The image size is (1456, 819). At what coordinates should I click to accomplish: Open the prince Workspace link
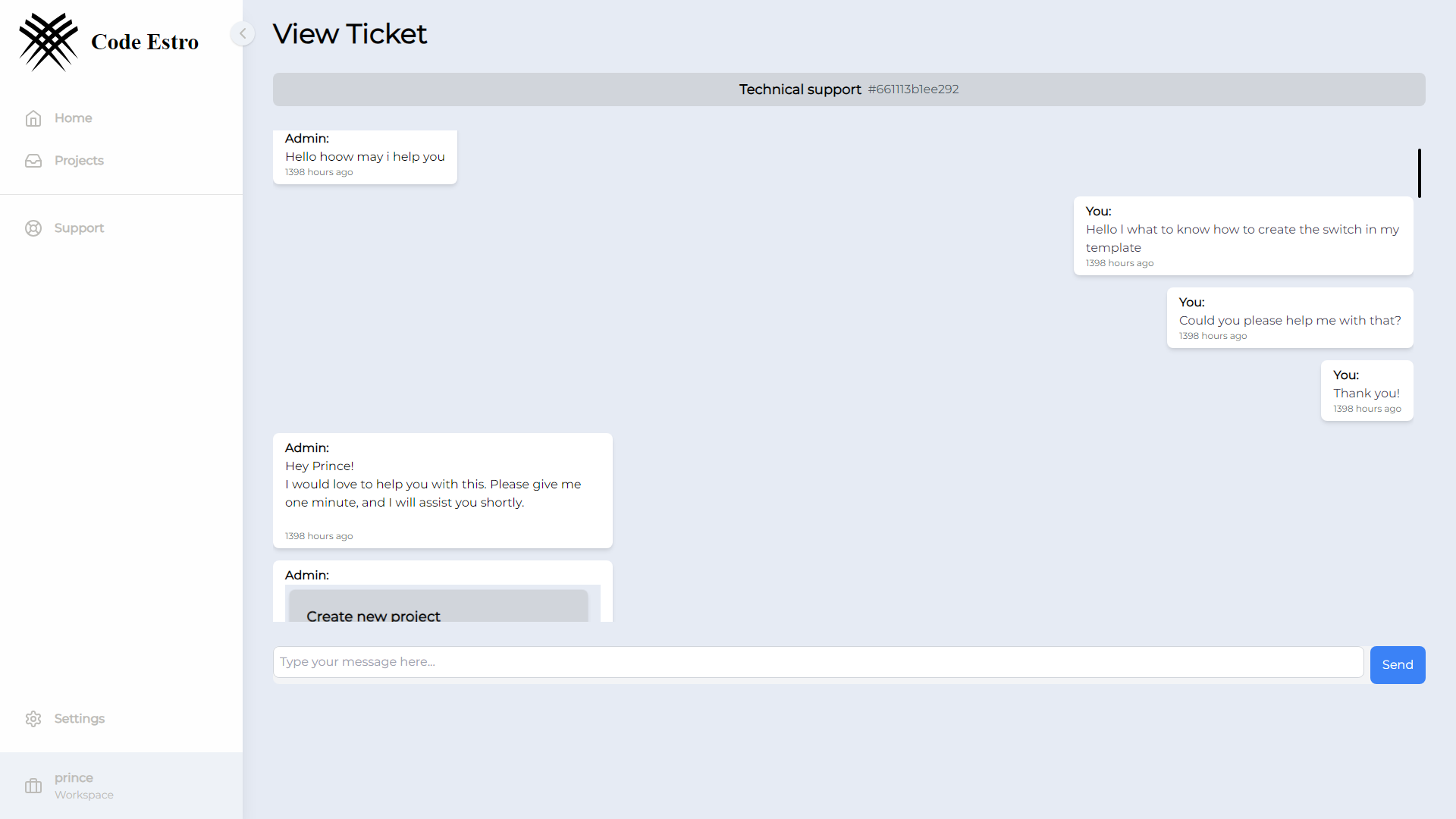point(83,786)
